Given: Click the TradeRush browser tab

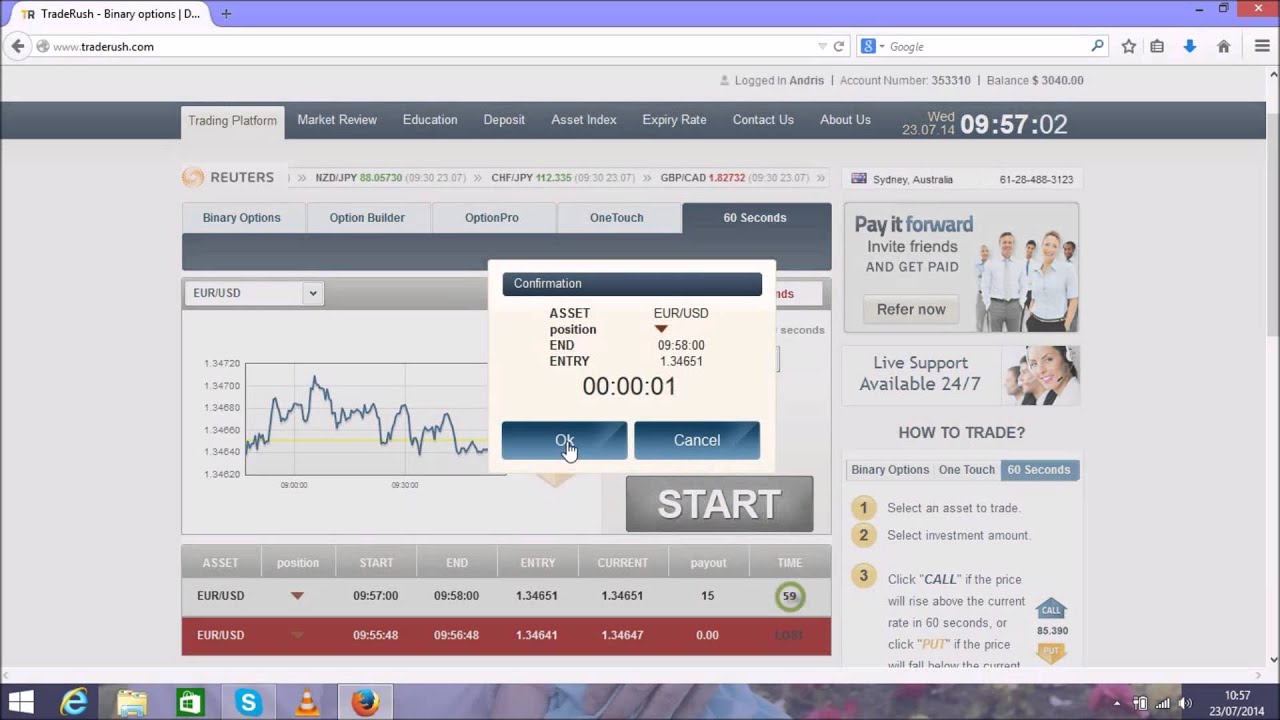Looking at the screenshot, I should 110,14.
